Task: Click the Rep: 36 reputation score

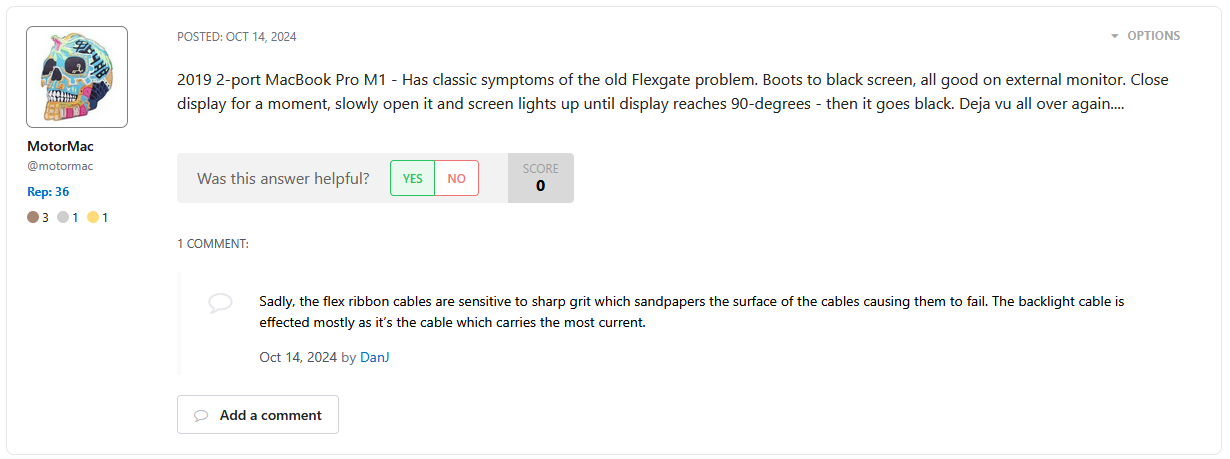Action: (48, 192)
